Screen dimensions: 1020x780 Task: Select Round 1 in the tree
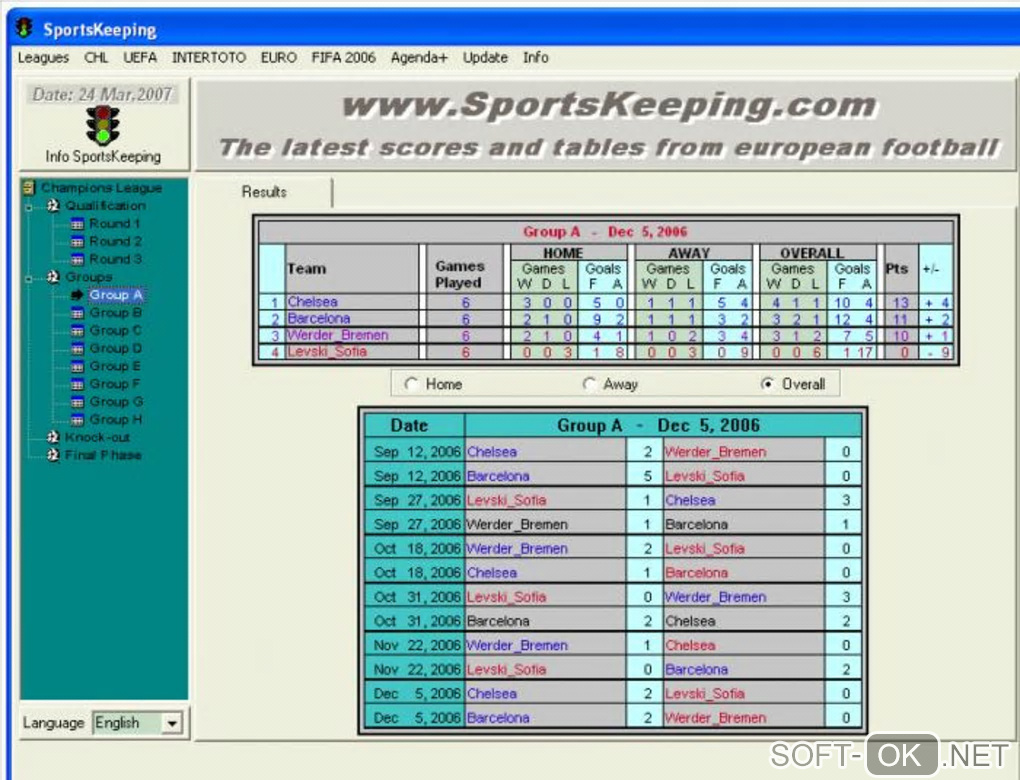point(114,224)
